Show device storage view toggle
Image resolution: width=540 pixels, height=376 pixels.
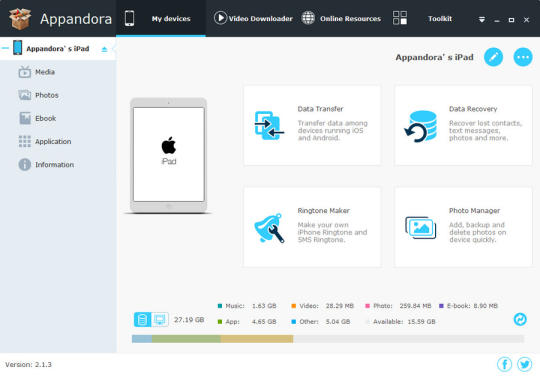[x=142, y=320]
